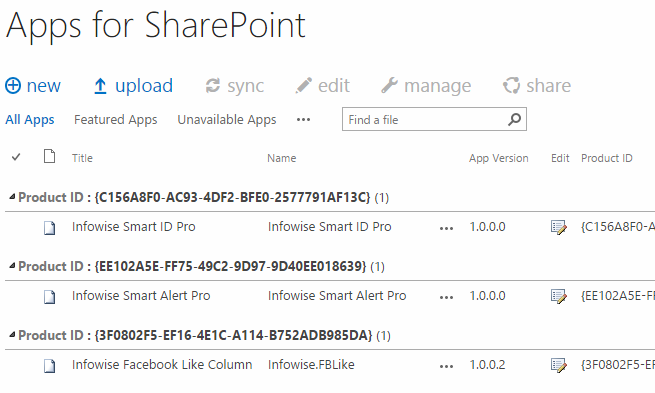Click Infowise Smart Alert Pro title

tap(141, 296)
